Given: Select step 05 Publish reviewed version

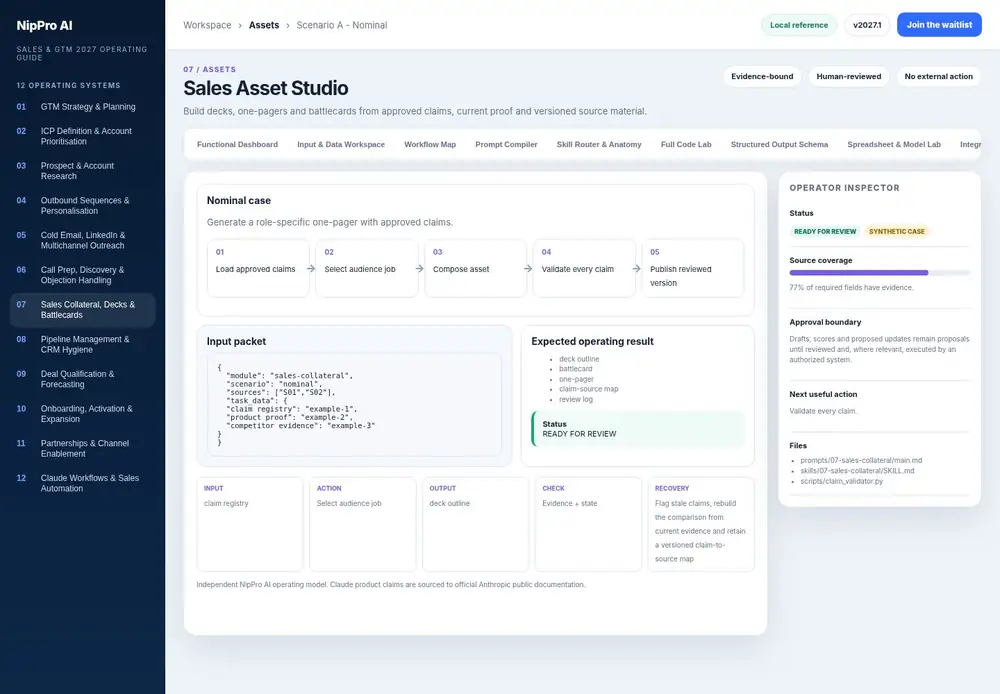Looking at the screenshot, I should point(693,268).
